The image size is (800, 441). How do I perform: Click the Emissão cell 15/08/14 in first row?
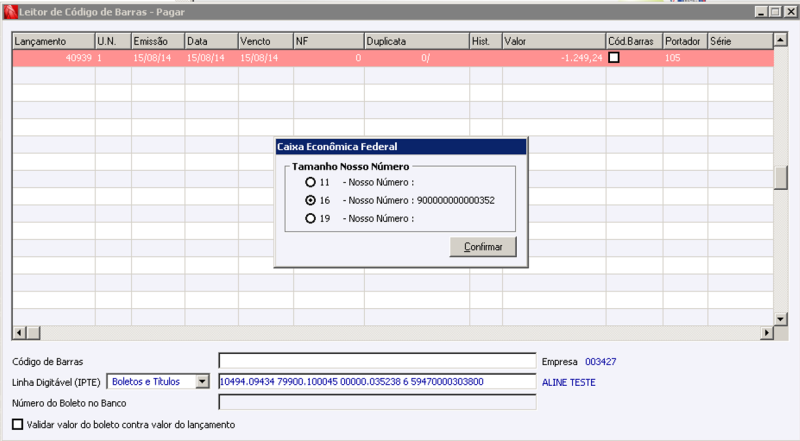[x=158, y=58]
